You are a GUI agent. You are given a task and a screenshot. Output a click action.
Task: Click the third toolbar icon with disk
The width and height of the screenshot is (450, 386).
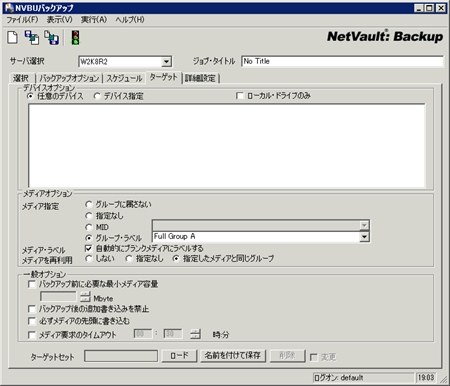click(x=52, y=37)
